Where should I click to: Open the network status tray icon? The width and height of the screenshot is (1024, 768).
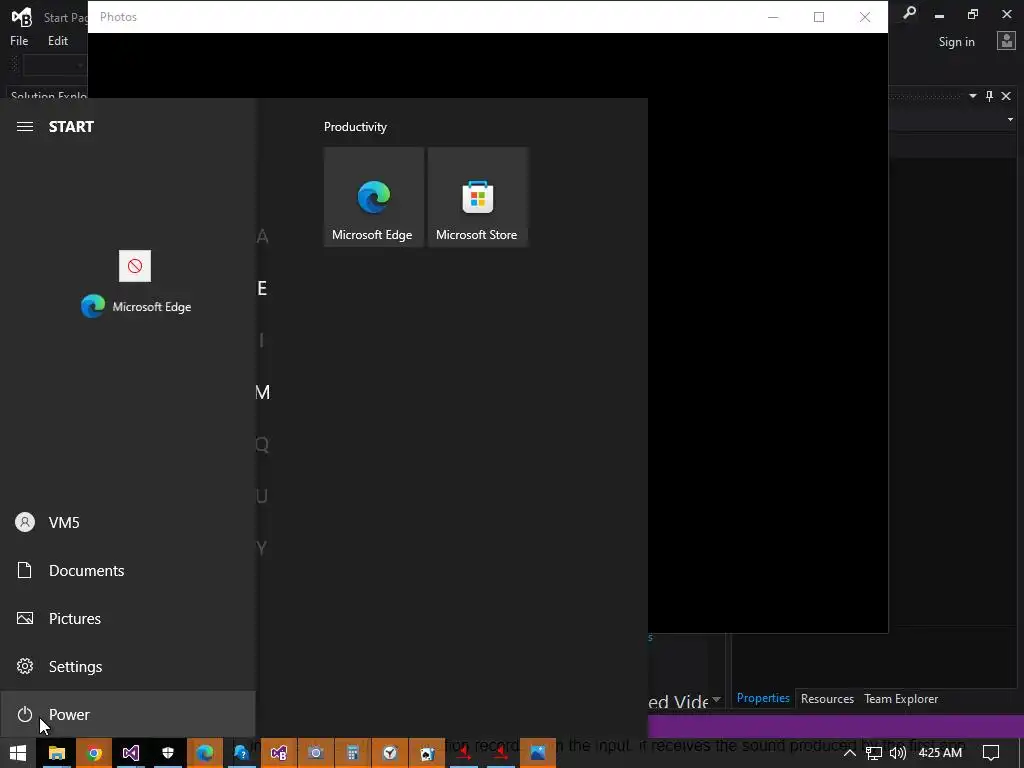[873, 753]
